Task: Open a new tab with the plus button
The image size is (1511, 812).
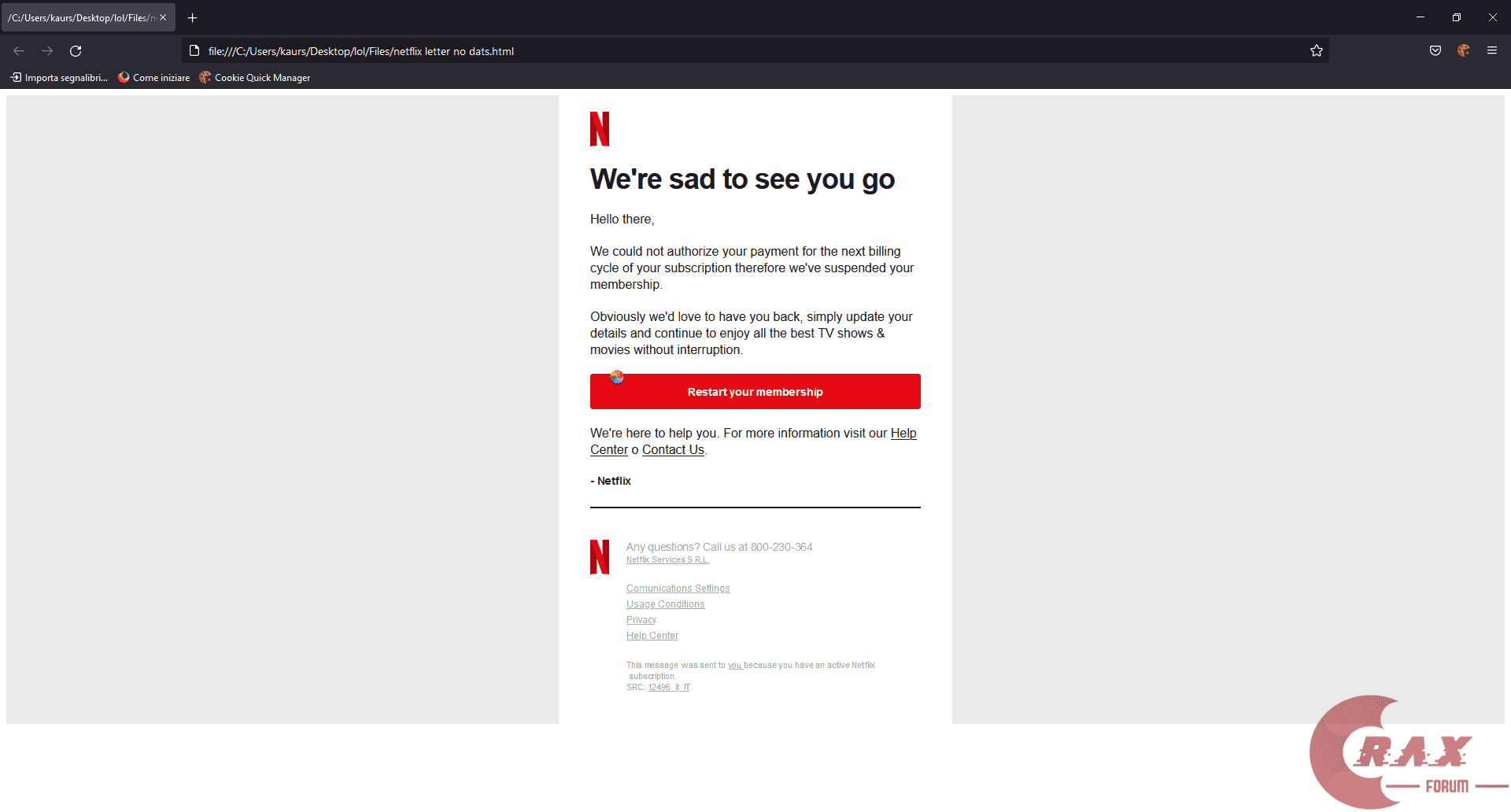Action: [x=192, y=17]
